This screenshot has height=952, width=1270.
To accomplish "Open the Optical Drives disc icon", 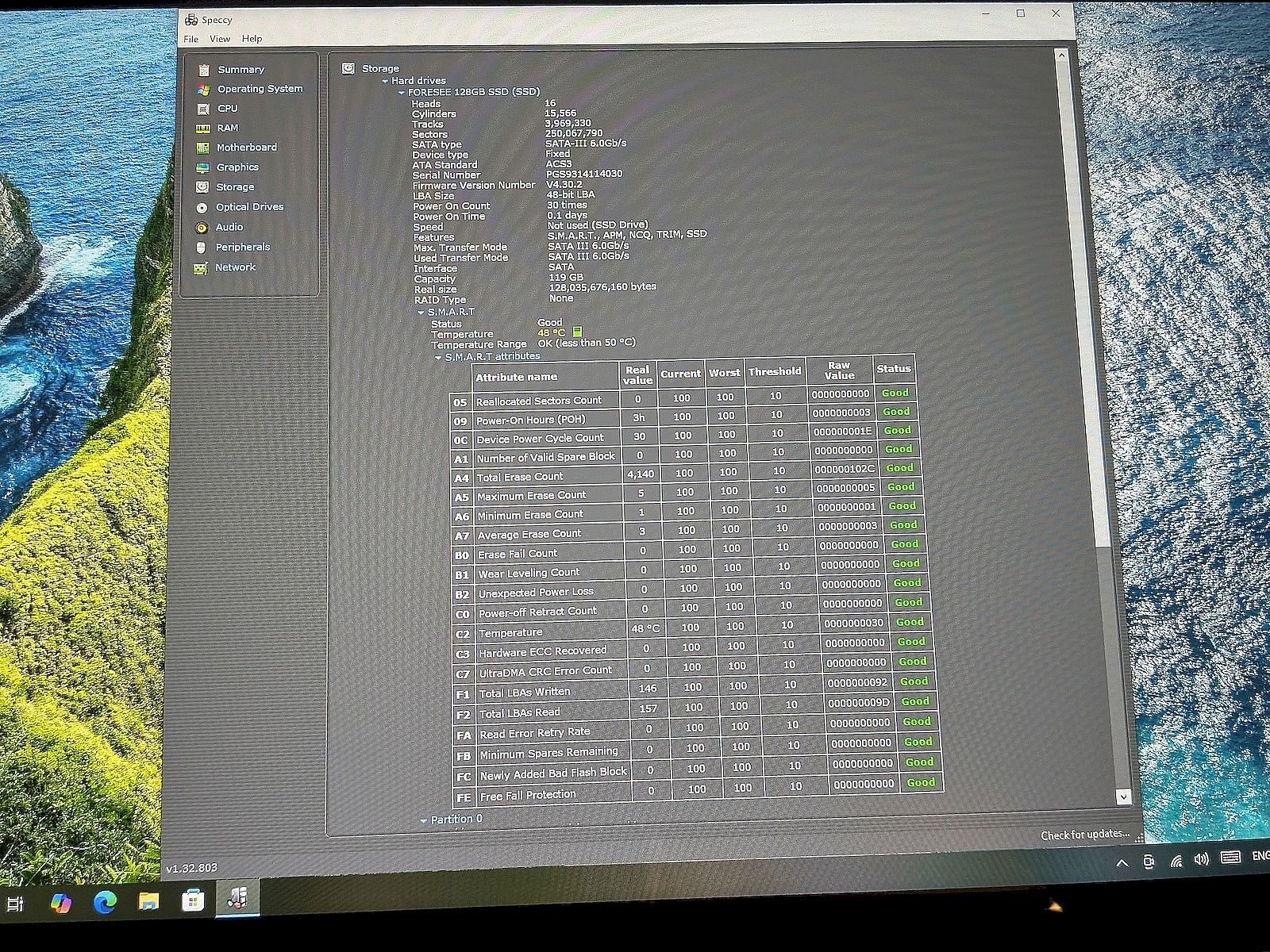I will (x=202, y=207).
